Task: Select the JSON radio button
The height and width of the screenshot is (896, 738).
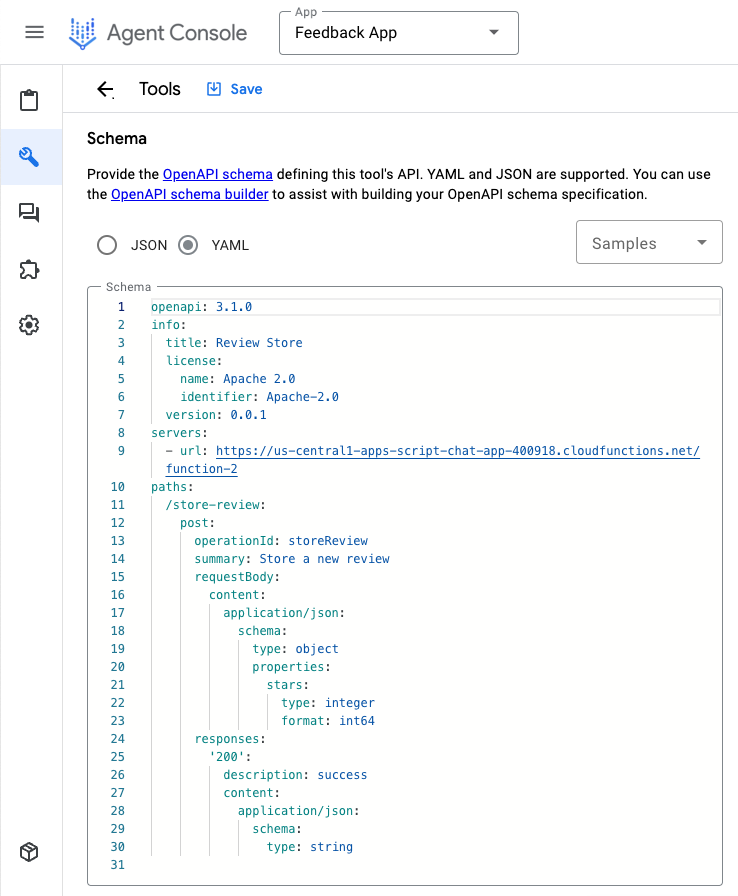Action: tap(107, 245)
